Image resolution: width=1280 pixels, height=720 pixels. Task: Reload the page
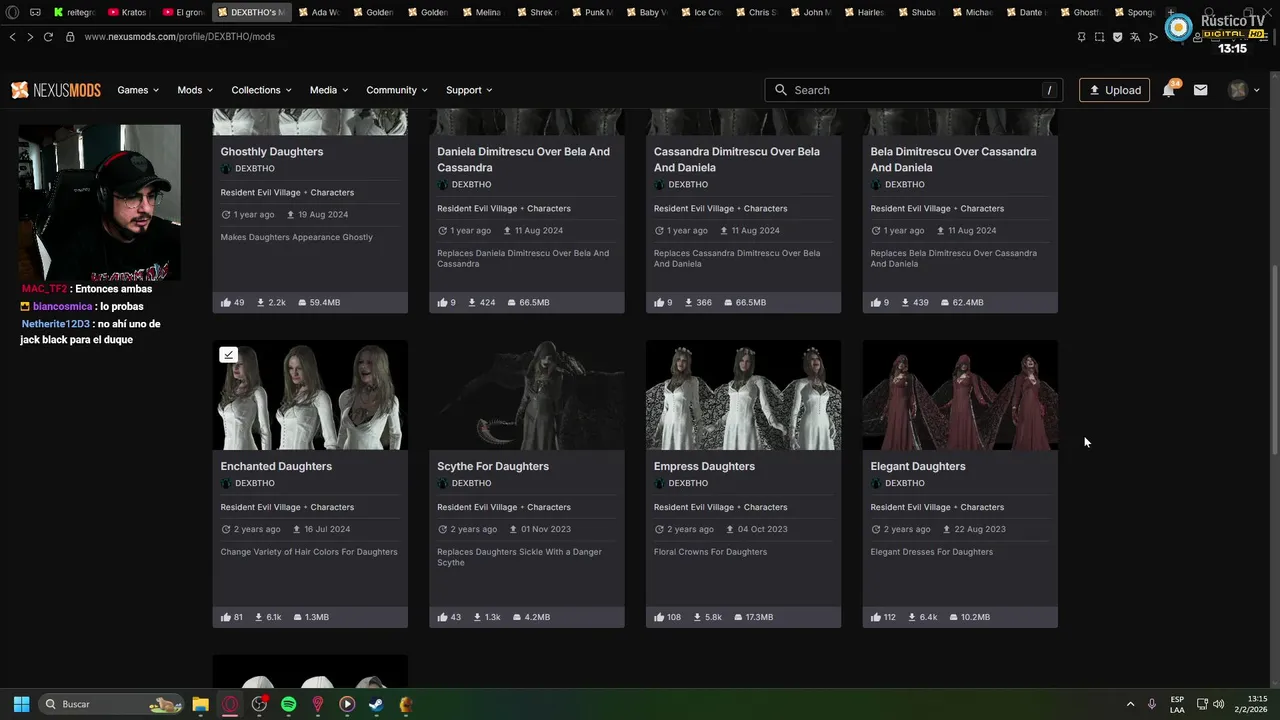[48, 37]
